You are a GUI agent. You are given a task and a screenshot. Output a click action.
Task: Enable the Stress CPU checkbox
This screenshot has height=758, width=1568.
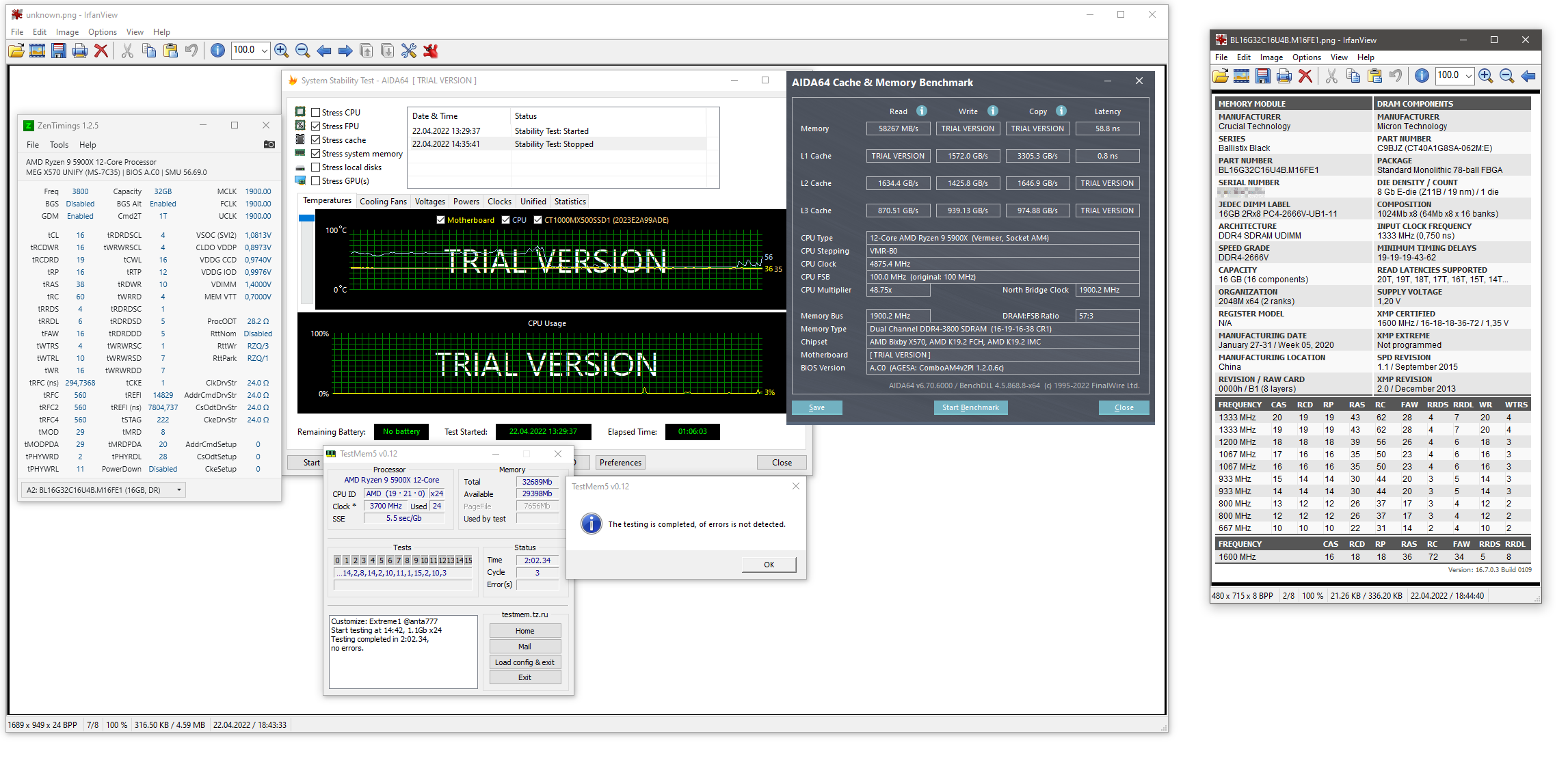(316, 113)
